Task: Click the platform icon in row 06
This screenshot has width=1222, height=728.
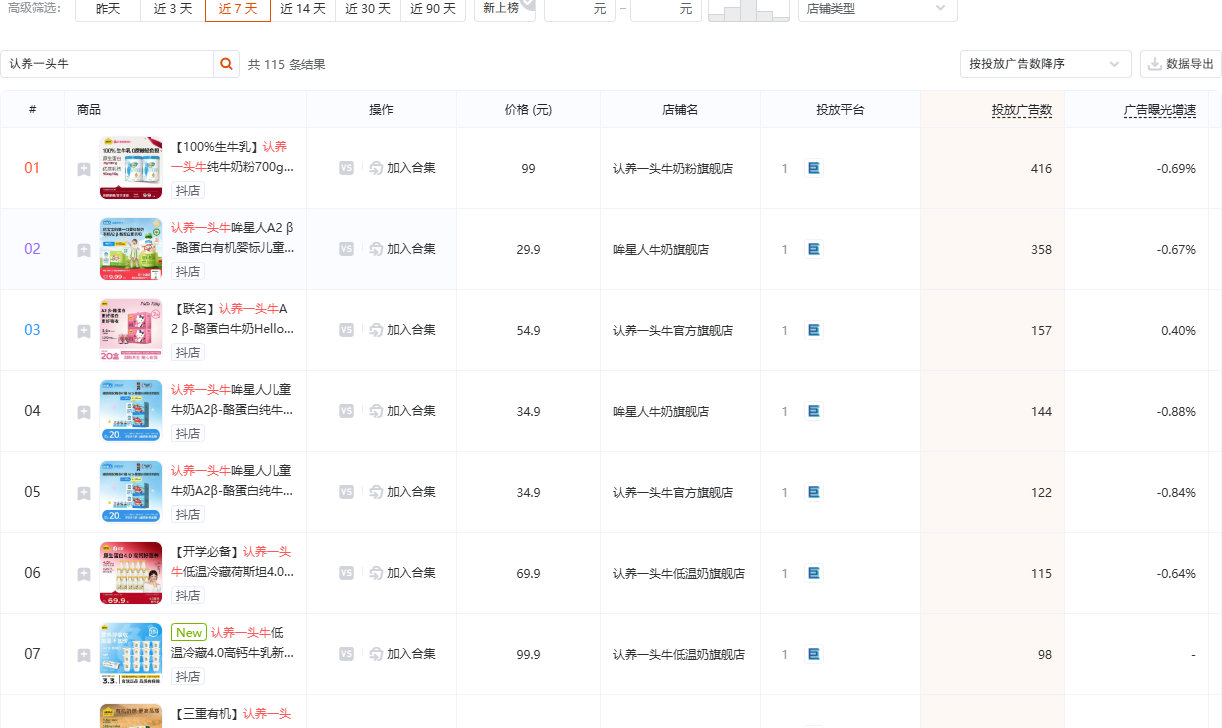Action: tap(814, 573)
